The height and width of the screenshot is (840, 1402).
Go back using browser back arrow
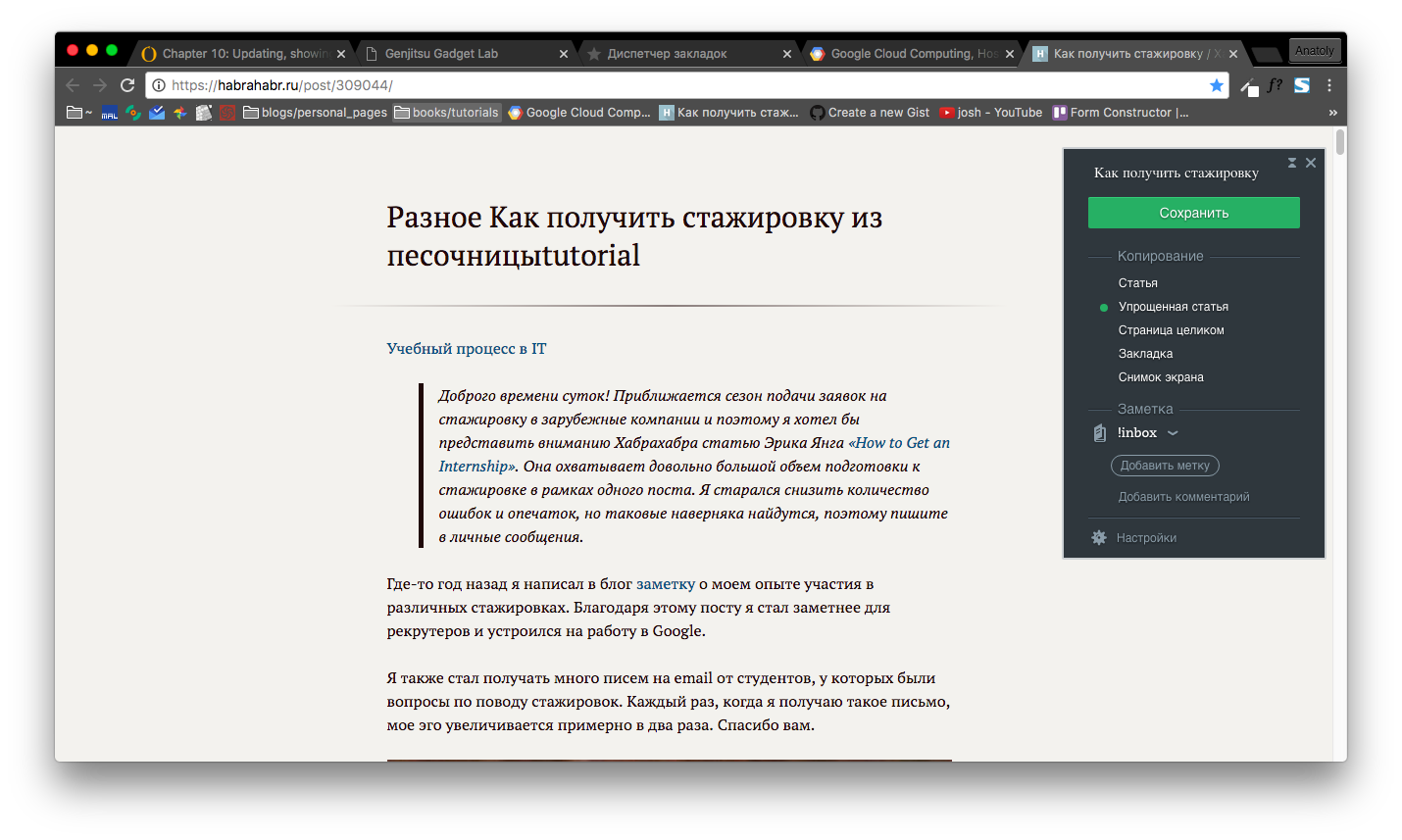[x=73, y=85]
